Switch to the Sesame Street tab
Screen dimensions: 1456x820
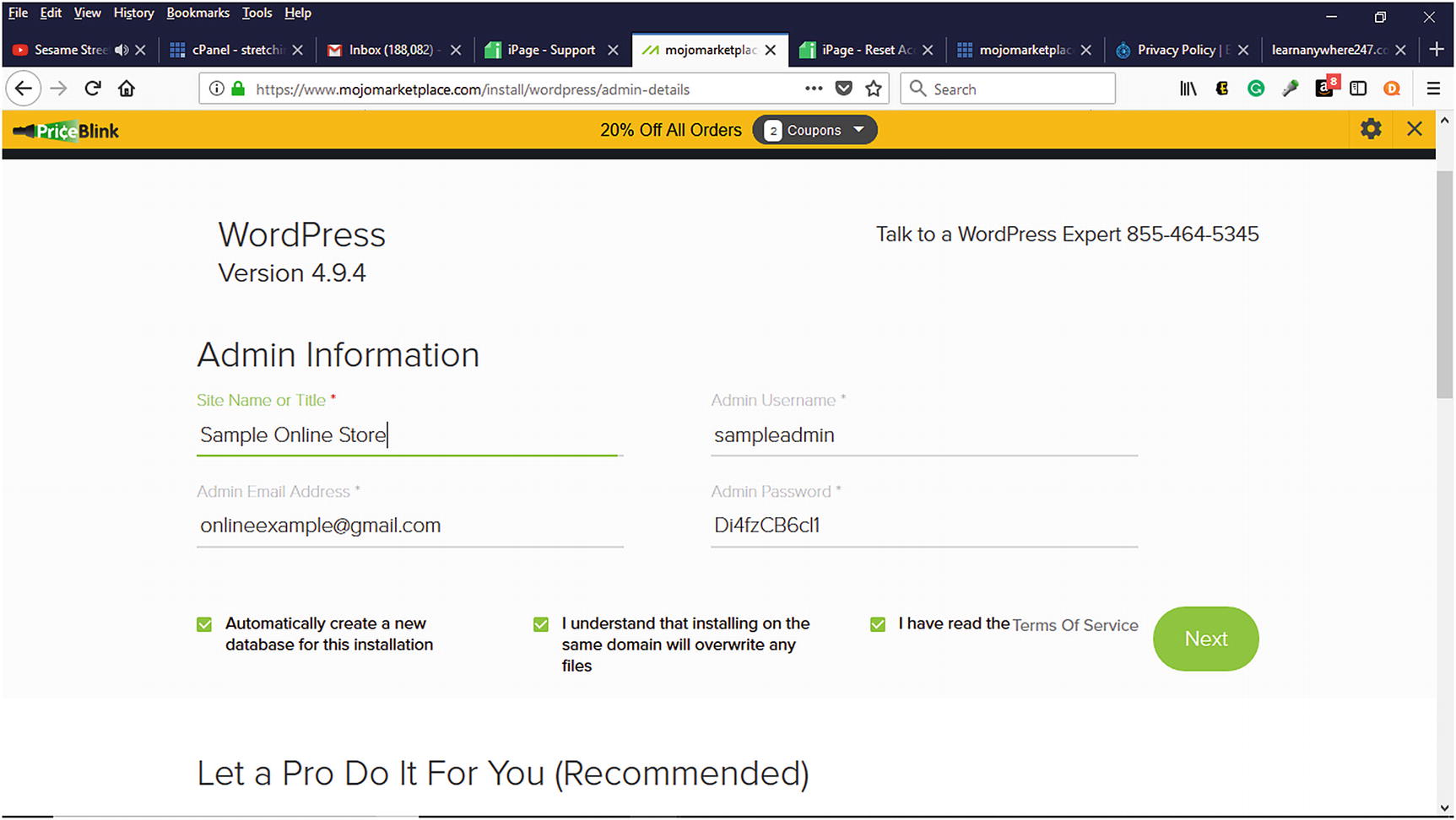click(x=71, y=50)
